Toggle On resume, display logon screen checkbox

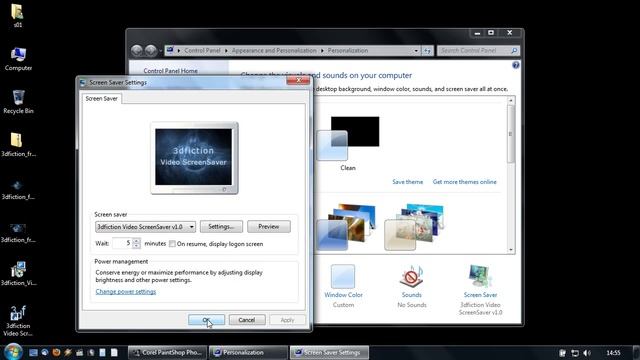(x=172, y=244)
